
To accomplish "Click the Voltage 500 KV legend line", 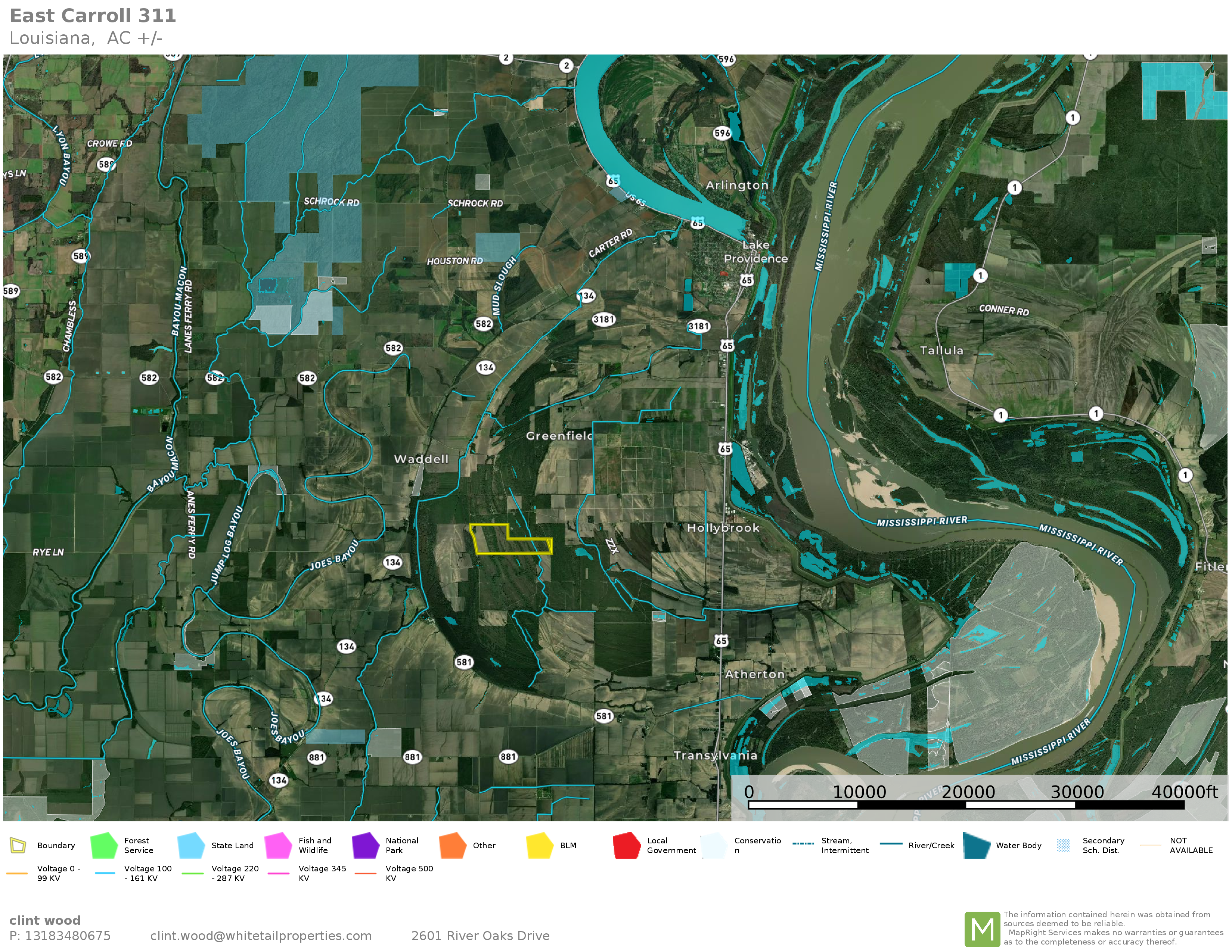I will coord(366,874).
